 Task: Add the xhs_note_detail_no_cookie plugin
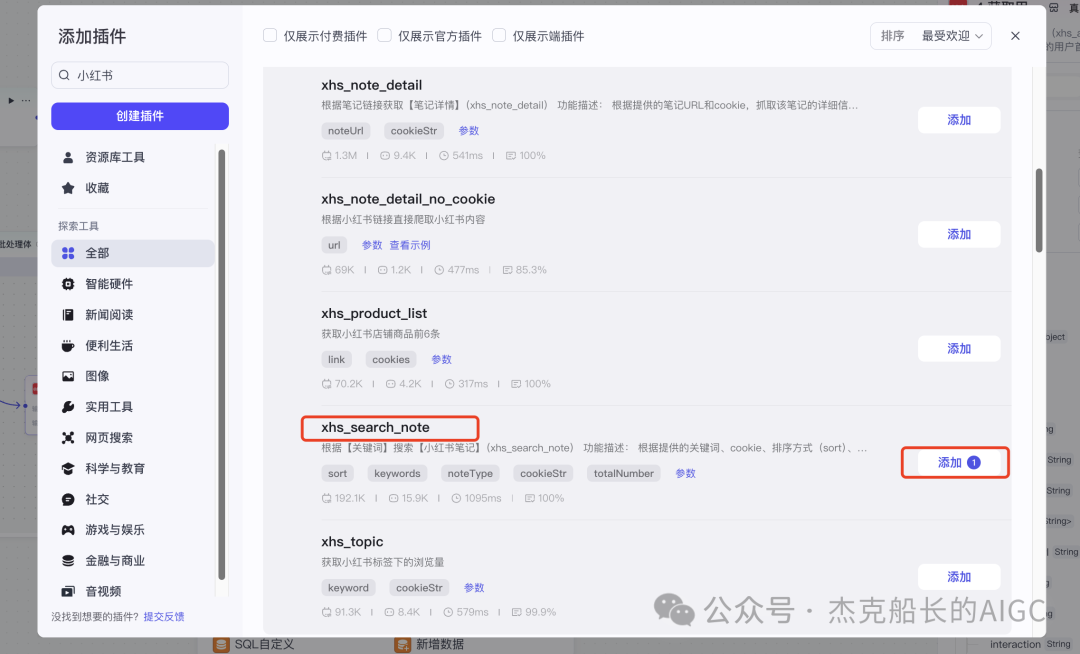(x=959, y=234)
